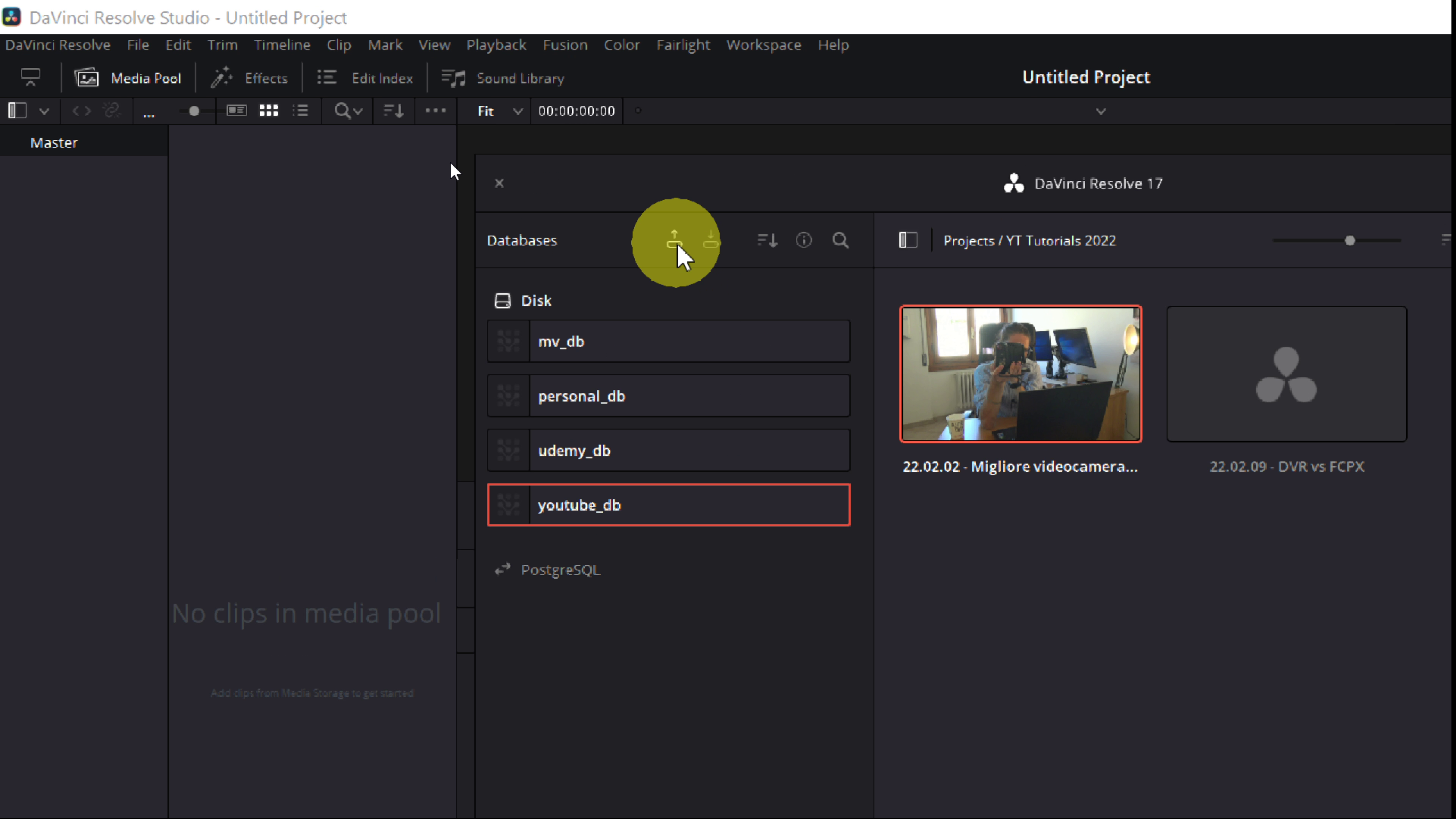Viewport: 1456px width, 819px height.
Task: Click the restore database download icon
Action: coord(711,240)
